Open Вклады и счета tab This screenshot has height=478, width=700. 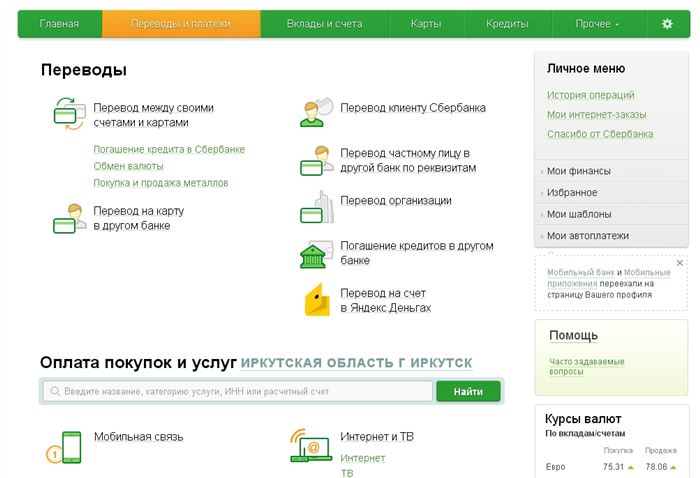(x=325, y=24)
